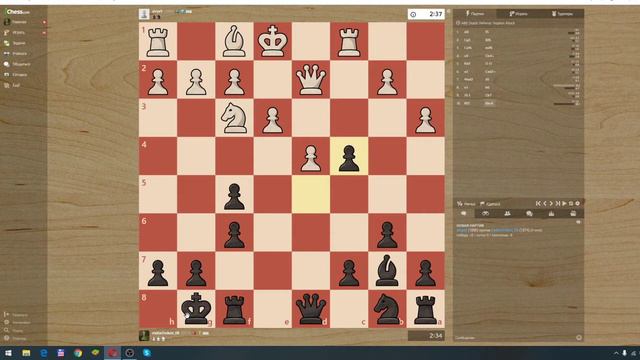The image size is (640, 360).
Task: Click the white bishop on f1
Action: [234, 41]
